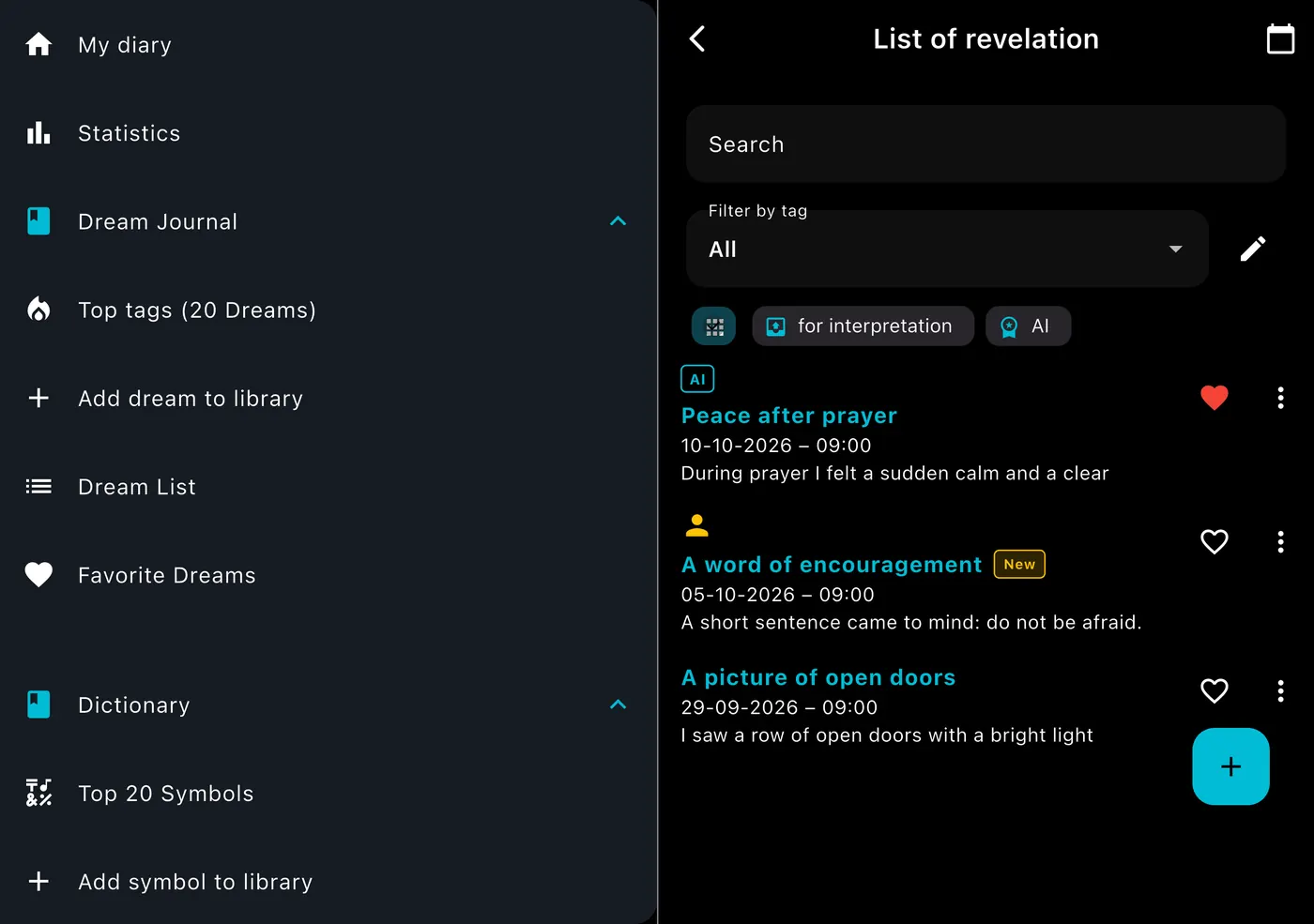1314x924 pixels.
Task: Click the 'List of revelation' heading
Action: (x=985, y=38)
